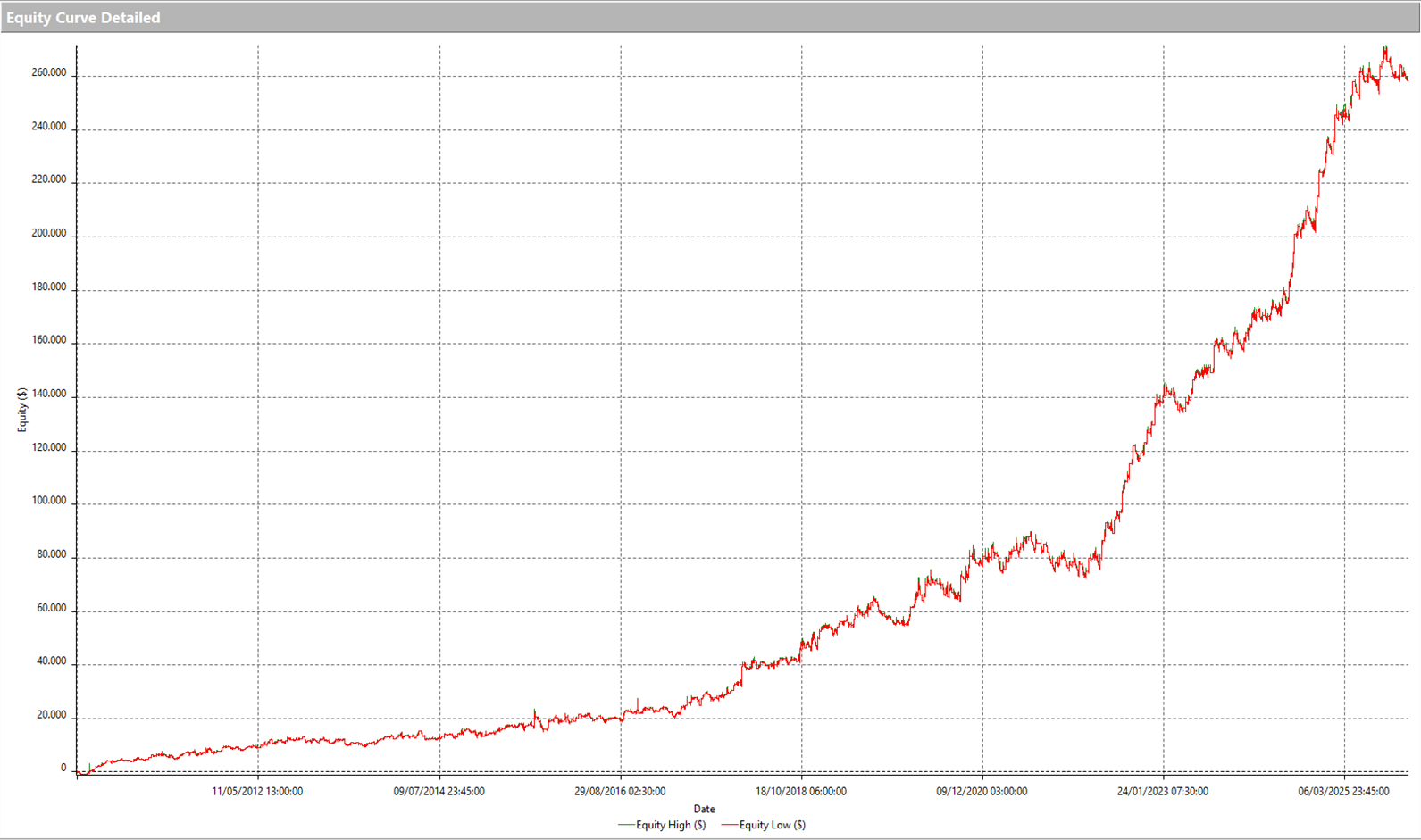
Task: Click the green Equity High legend line swatch
Action: [x=625, y=825]
